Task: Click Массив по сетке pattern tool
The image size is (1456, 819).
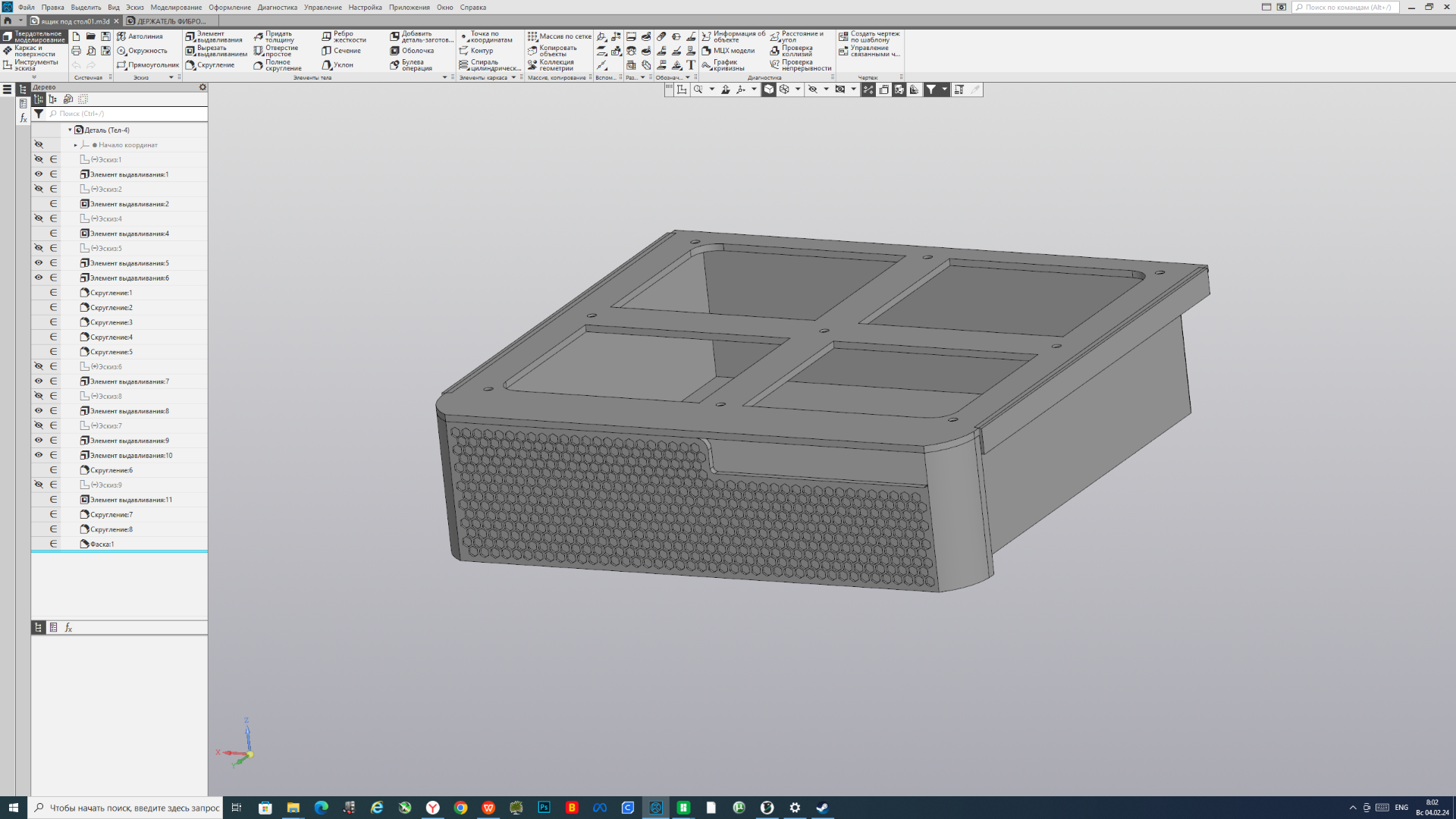Action: click(x=559, y=36)
